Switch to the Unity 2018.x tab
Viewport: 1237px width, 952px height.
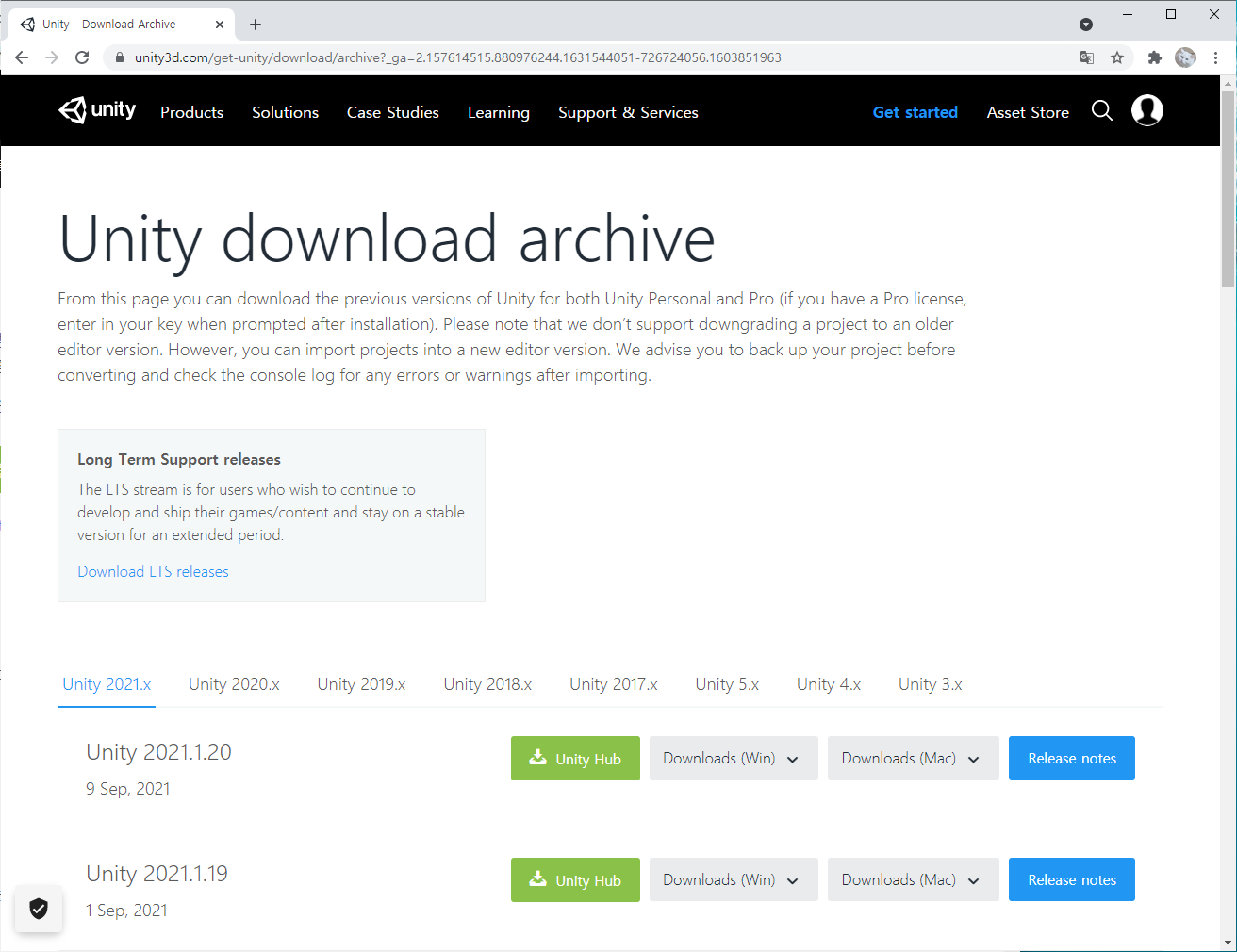tap(487, 684)
